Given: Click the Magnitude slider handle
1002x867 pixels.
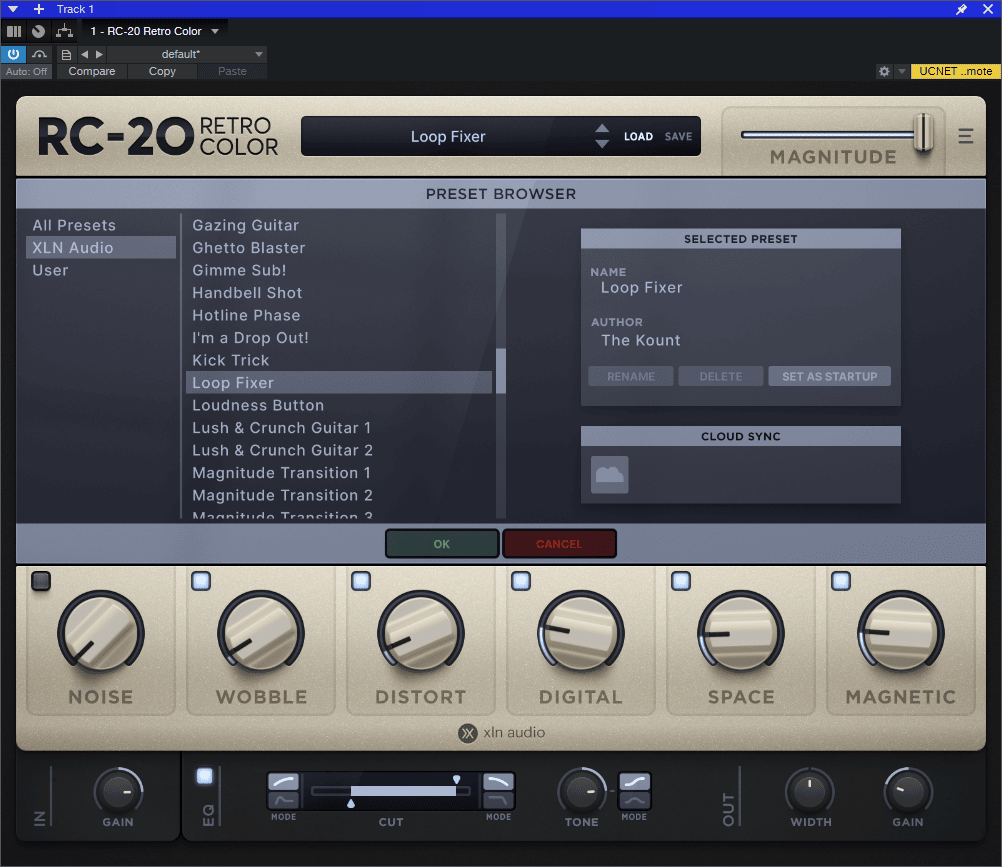Looking at the screenshot, I should coord(923,133).
